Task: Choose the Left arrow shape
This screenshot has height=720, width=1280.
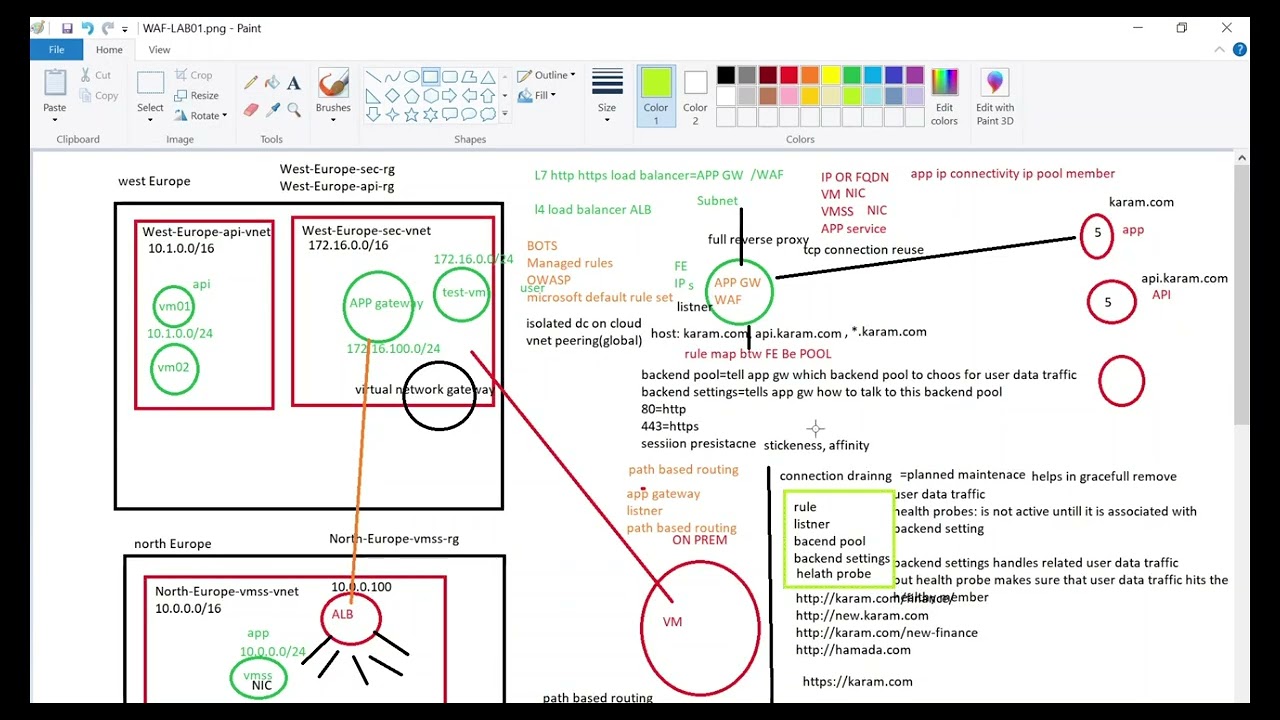Action: (469, 96)
